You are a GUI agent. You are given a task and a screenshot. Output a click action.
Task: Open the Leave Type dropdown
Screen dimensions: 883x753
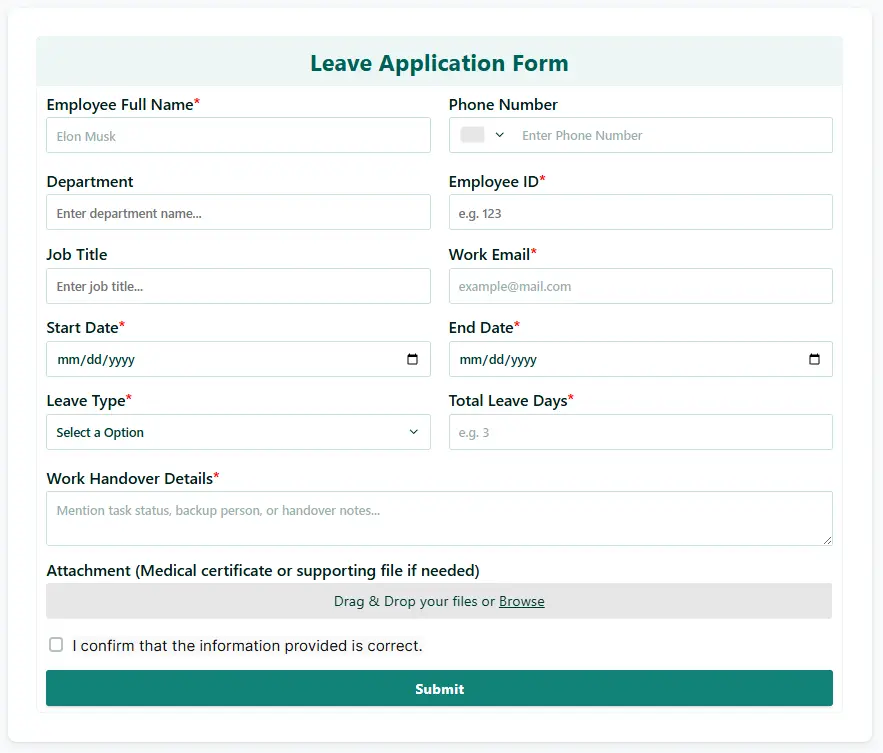238,432
